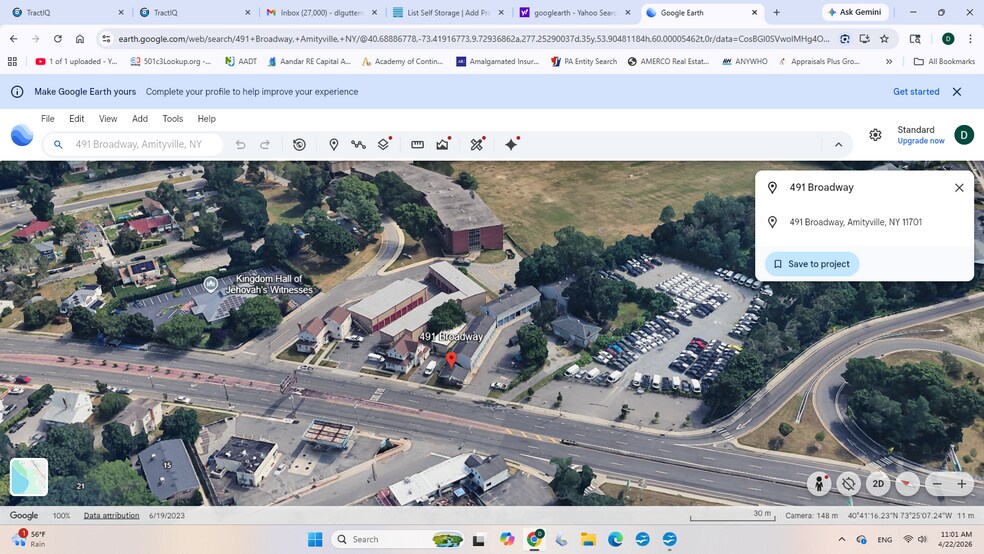Viewport: 984px width, 554px height.
Task: Open the File menu
Action: [x=48, y=119]
